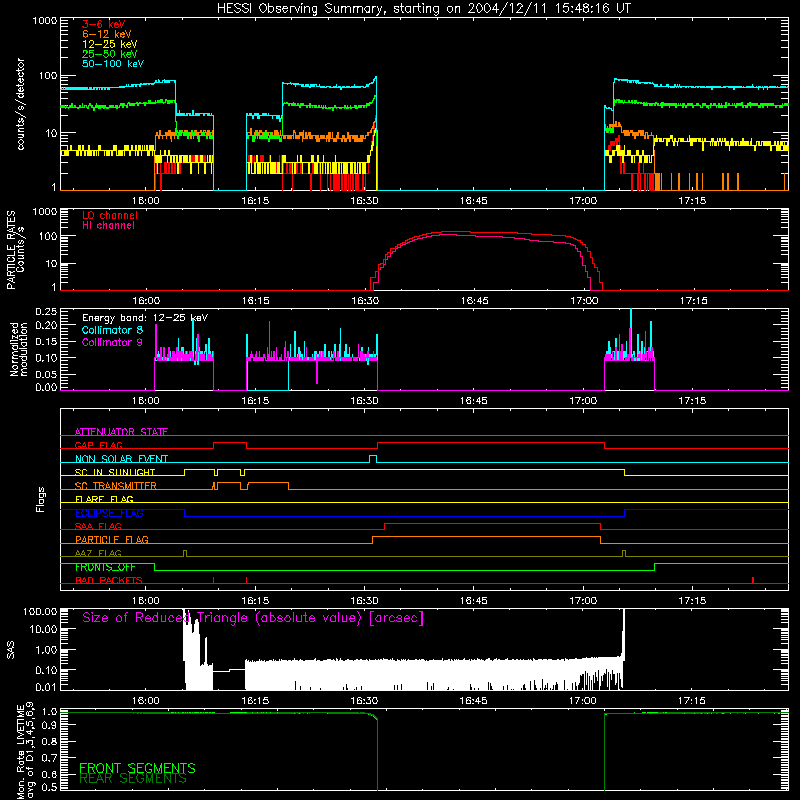Image resolution: width=800 pixels, height=800 pixels.
Task: Click the 0.25 value on modulation axis
Action: point(46,312)
